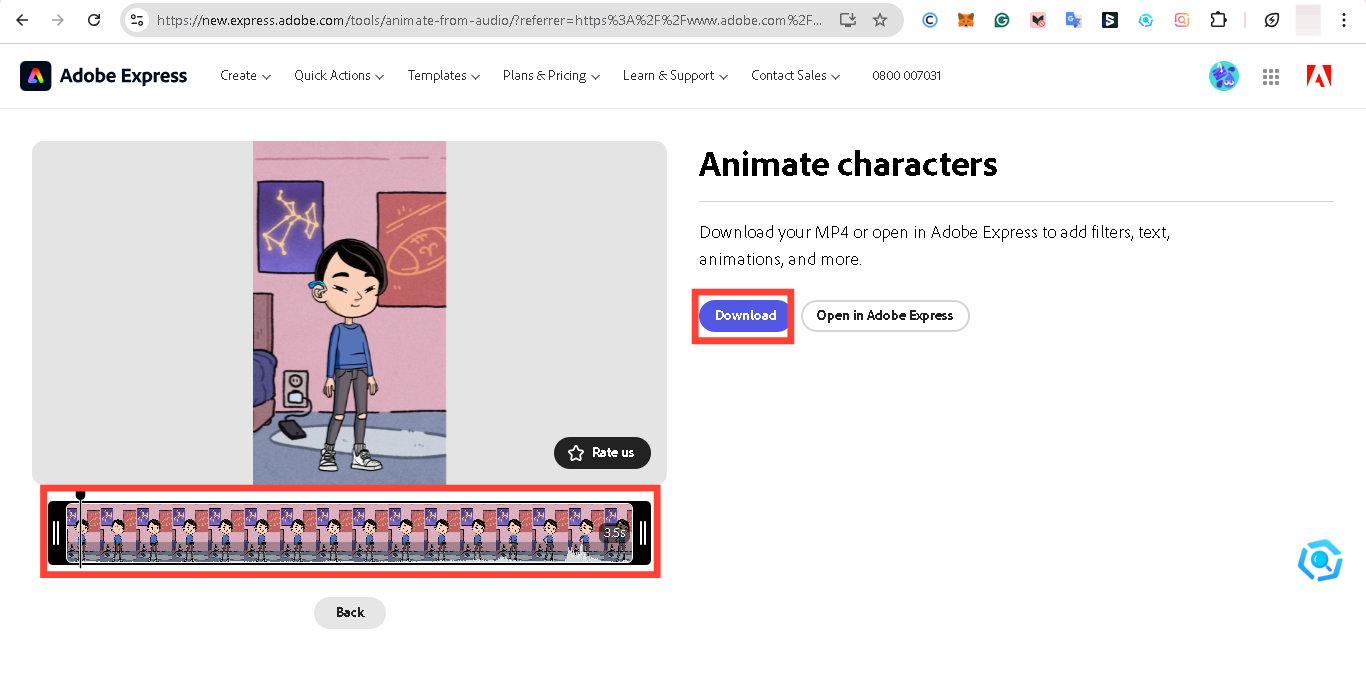
Task: Expand the Create dropdown menu
Action: click(x=245, y=76)
